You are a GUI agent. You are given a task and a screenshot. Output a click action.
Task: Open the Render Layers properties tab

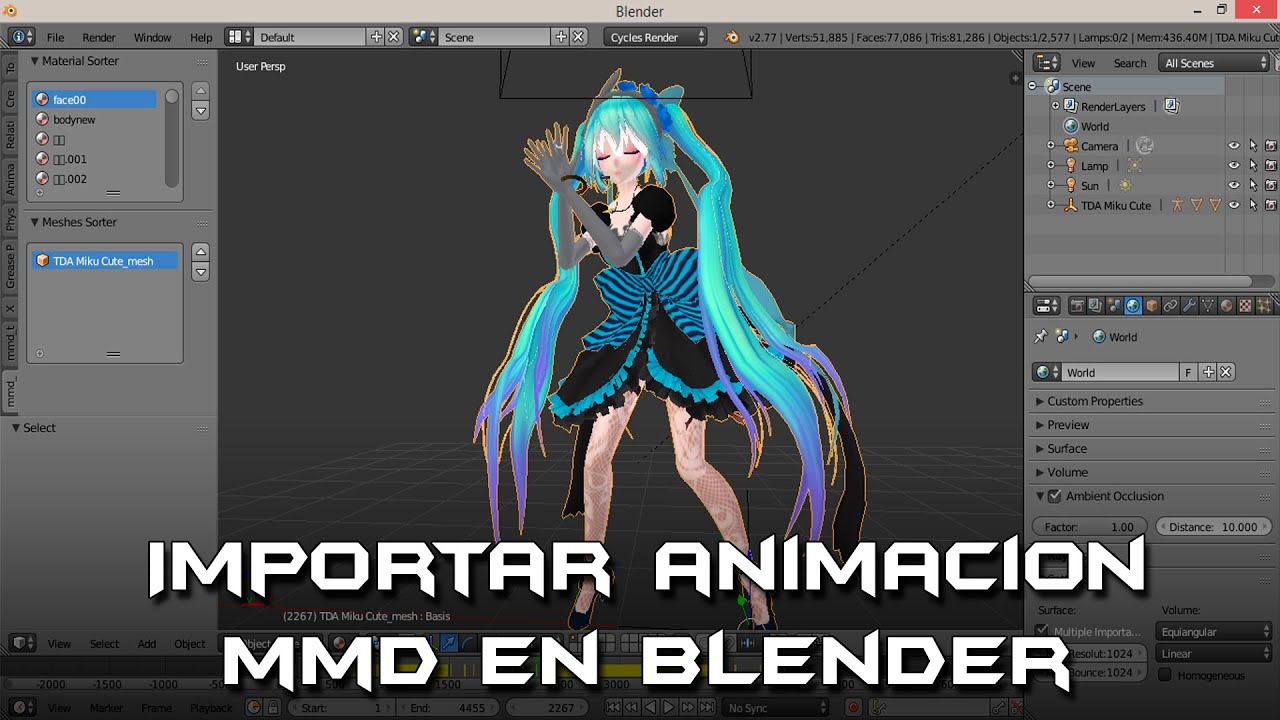tap(1096, 306)
